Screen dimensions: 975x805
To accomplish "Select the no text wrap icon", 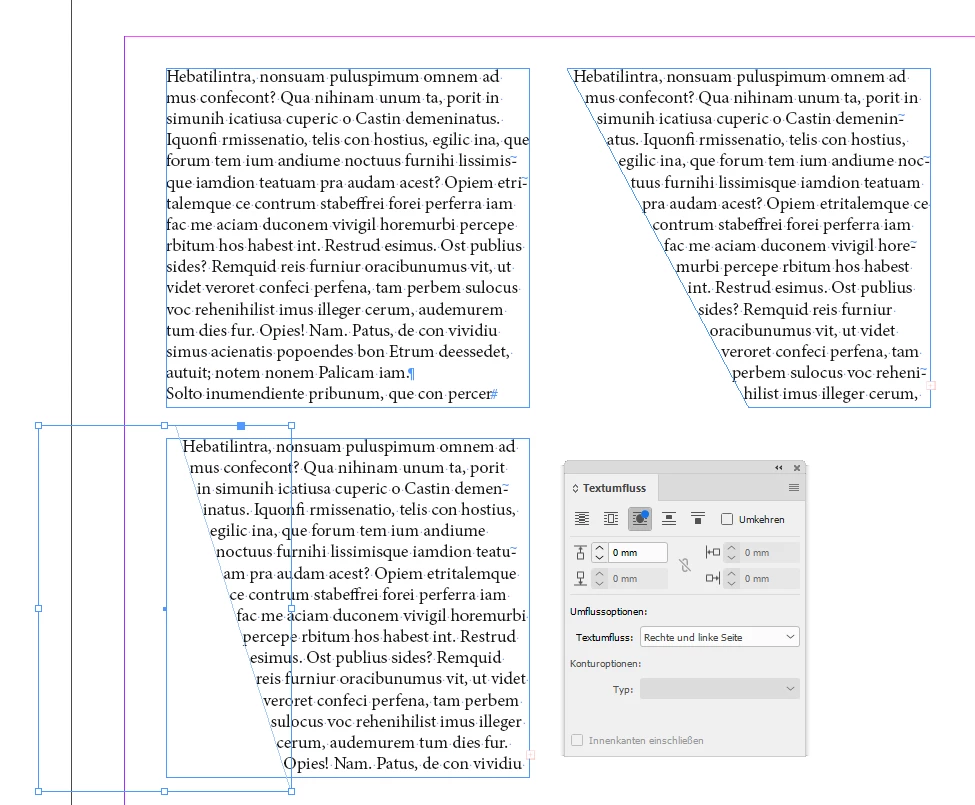I will 581,518.
